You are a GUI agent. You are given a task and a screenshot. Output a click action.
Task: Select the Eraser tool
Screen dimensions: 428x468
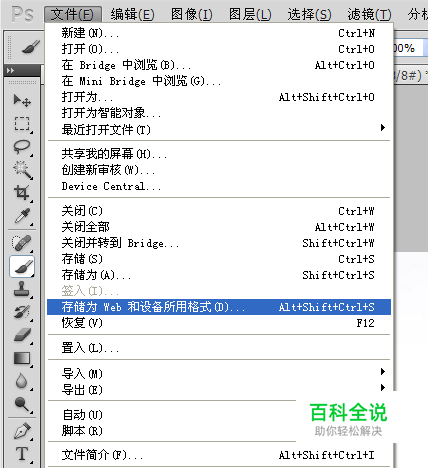[x=22, y=335]
